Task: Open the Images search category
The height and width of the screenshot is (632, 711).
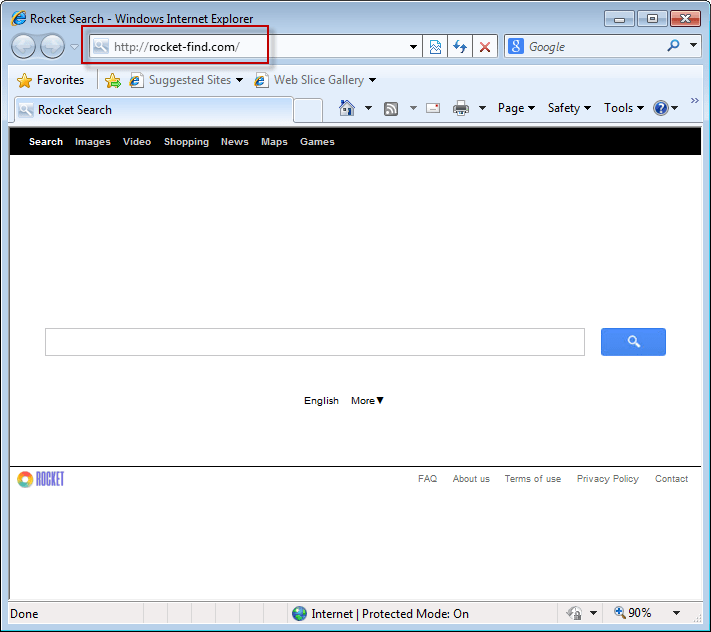Action: (93, 141)
